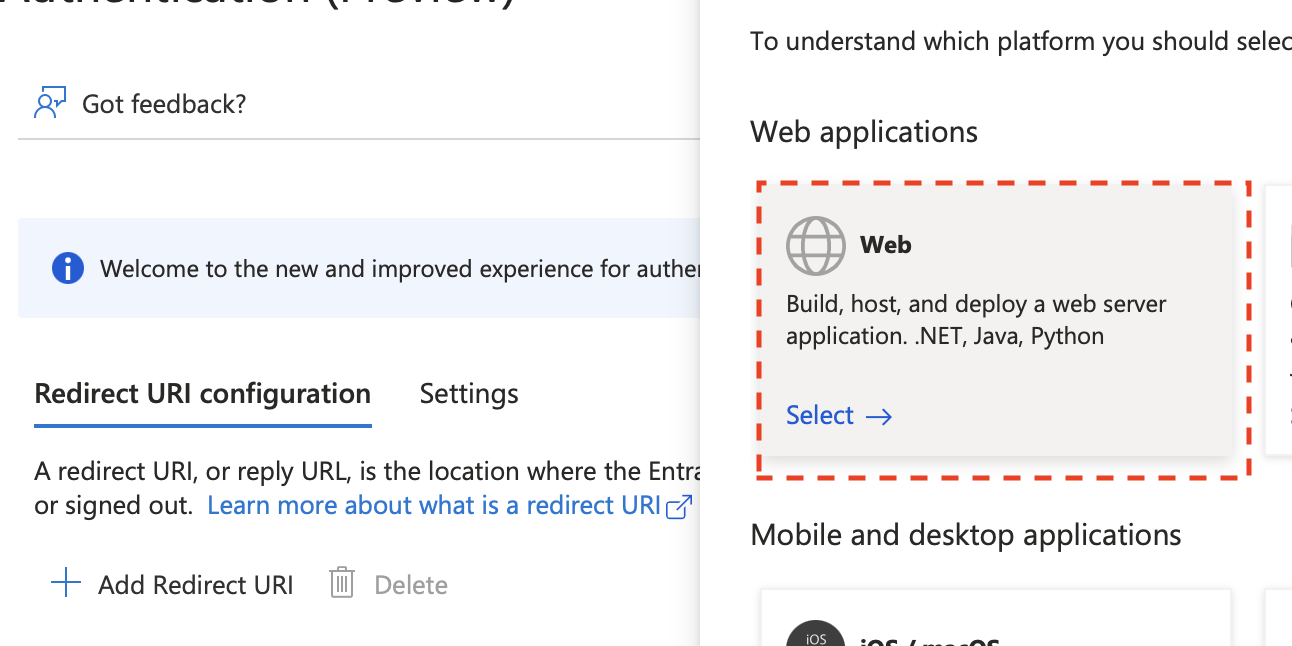Click the plus icon for Add Redirect URI
Image resolution: width=1292 pixels, height=646 pixels.
[x=66, y=584]
